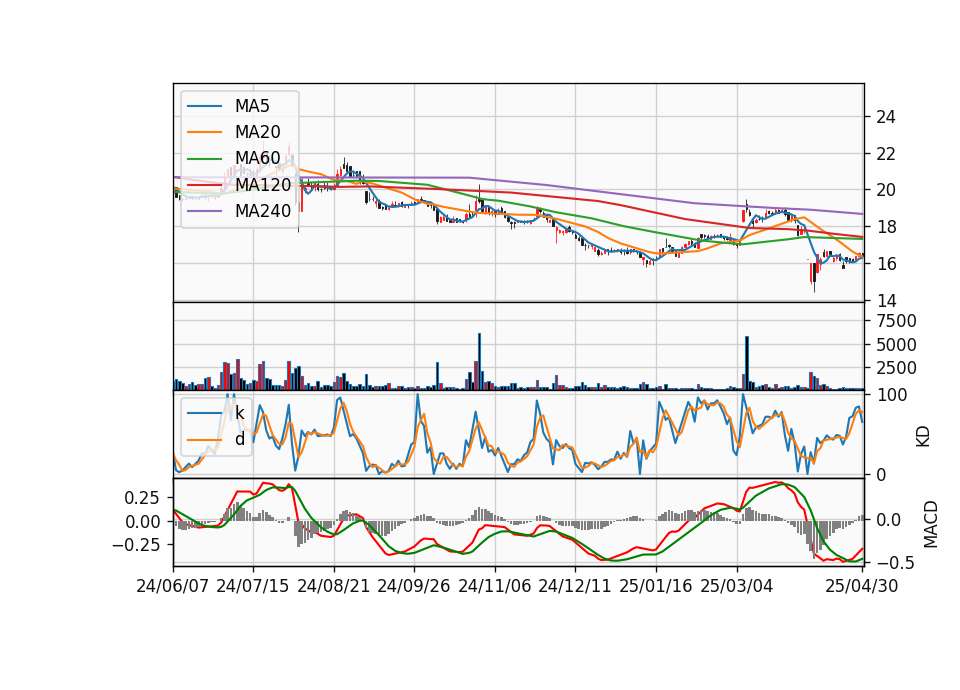The height and width of the screenshot is (690, 960).
Task: Click the MA60 legend label
Action: coord(258,158)
